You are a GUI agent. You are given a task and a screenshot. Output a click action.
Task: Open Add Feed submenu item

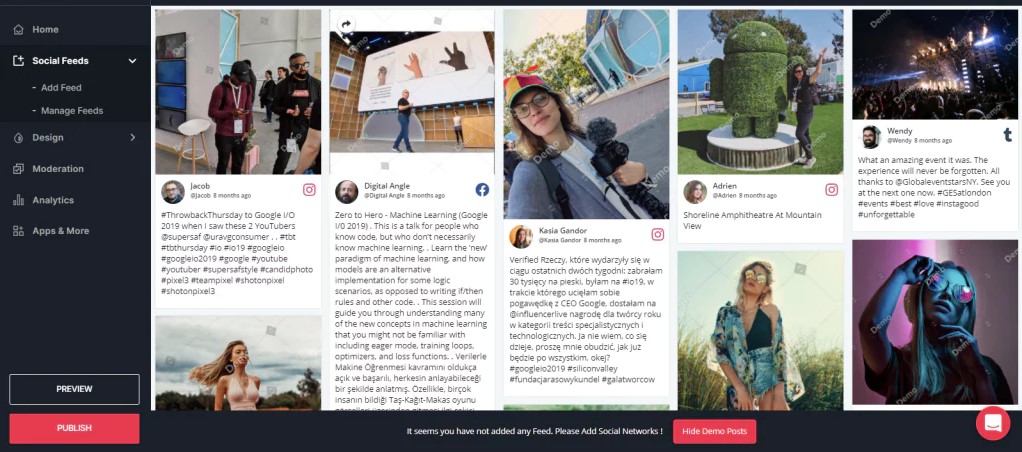[61, 87]
